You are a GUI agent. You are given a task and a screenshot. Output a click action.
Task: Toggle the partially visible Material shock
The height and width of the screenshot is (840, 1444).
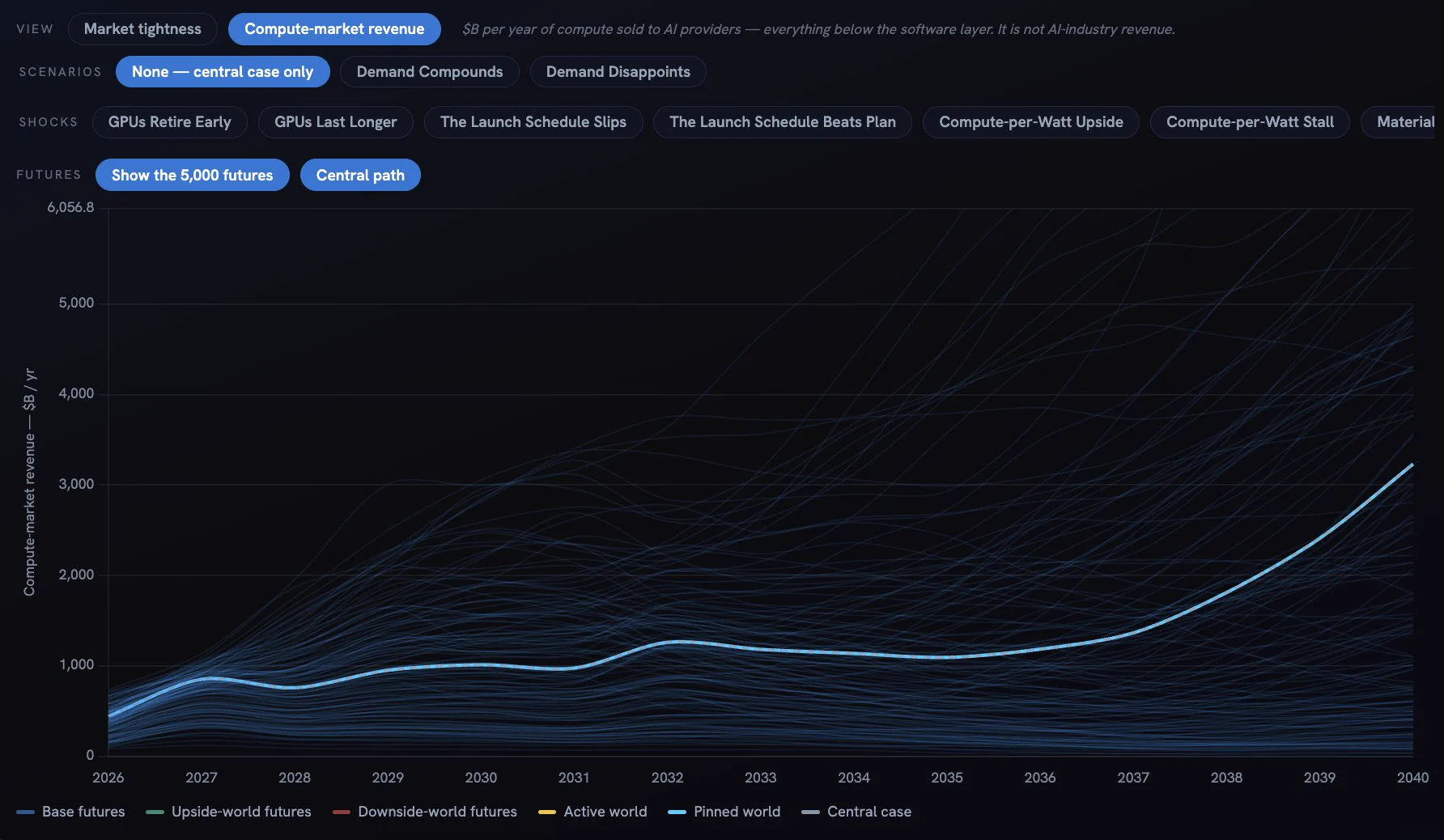[1399, 122]
